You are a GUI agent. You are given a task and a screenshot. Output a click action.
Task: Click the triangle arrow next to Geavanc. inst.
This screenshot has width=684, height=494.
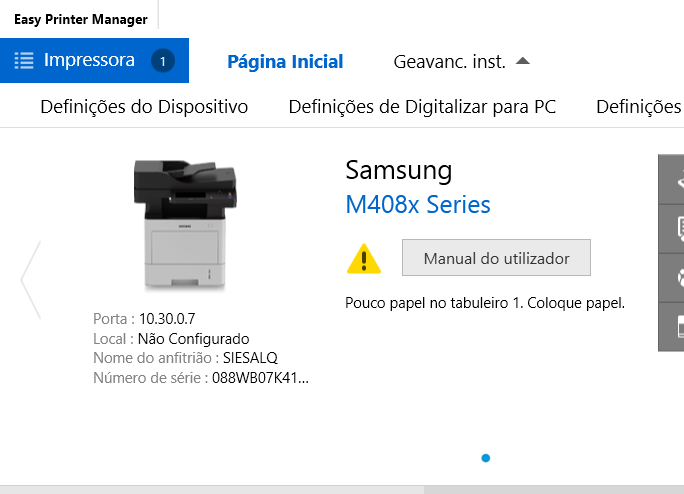click(x=523, y=61)
